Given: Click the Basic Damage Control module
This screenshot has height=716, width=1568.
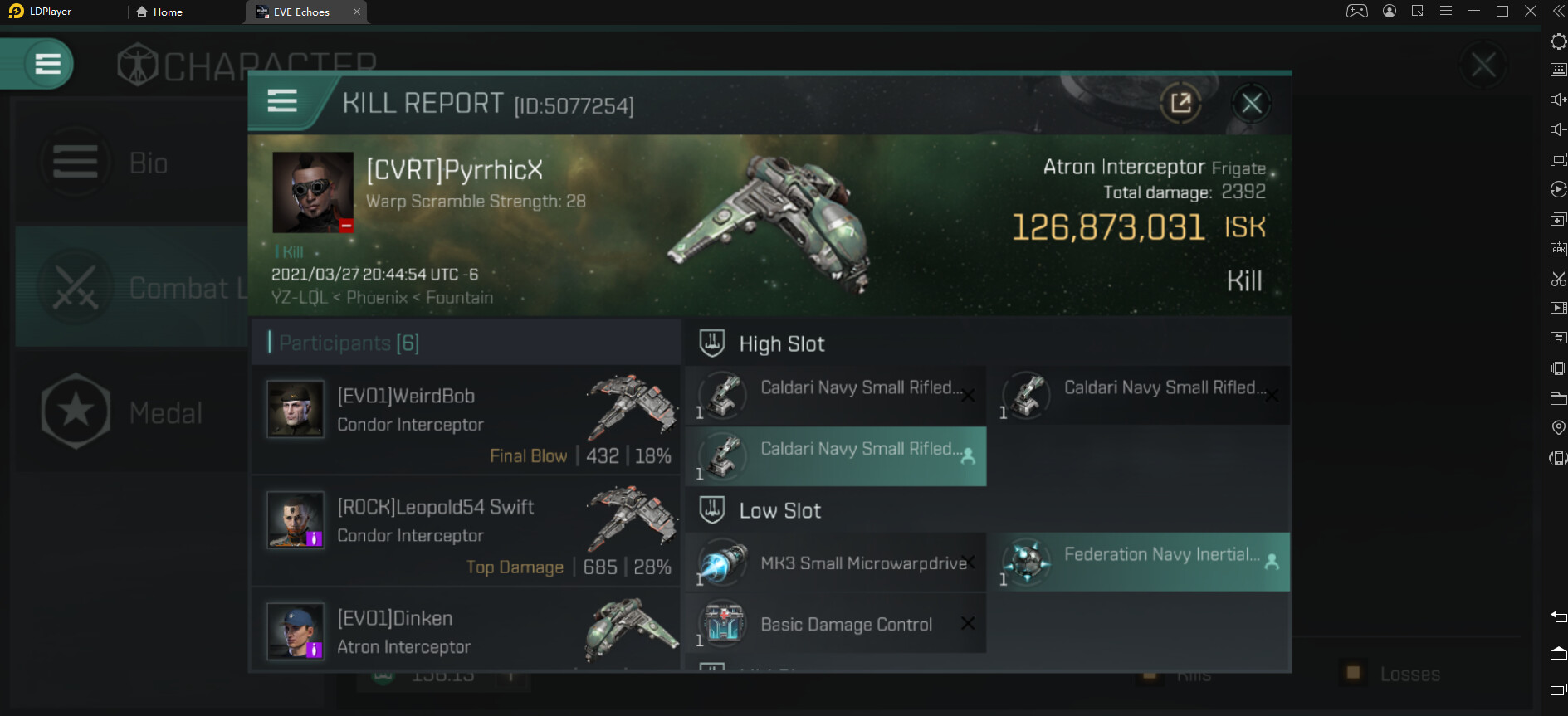Looking at the screenshot, I should pyautogui.click(x=836, y=625).
